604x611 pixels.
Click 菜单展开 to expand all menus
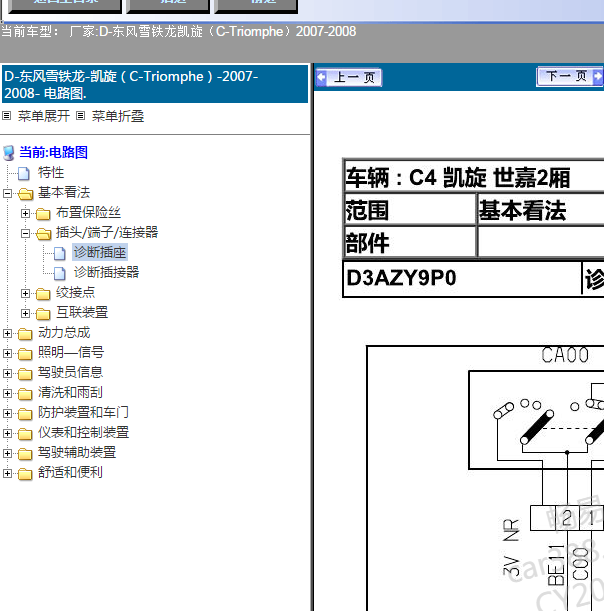click(44, 116)
